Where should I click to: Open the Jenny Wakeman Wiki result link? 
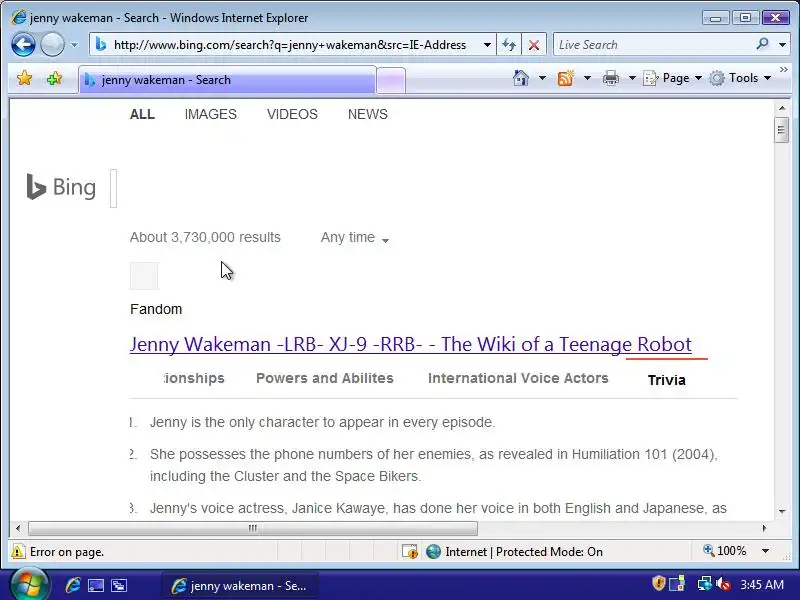tap(411, 344)
